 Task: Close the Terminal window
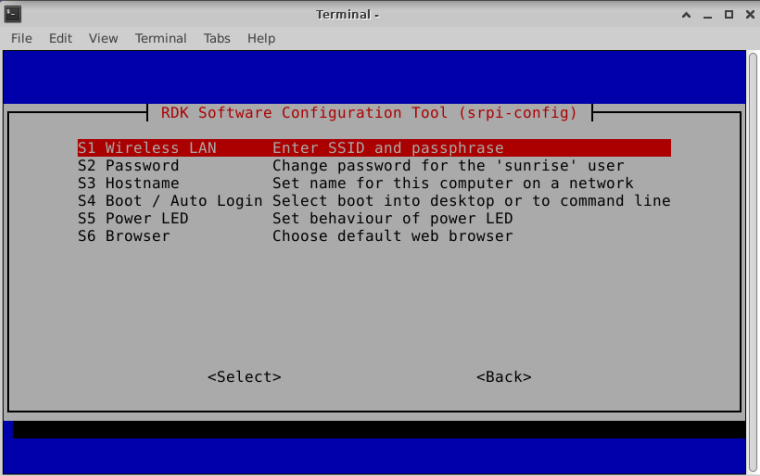(750, 15)
